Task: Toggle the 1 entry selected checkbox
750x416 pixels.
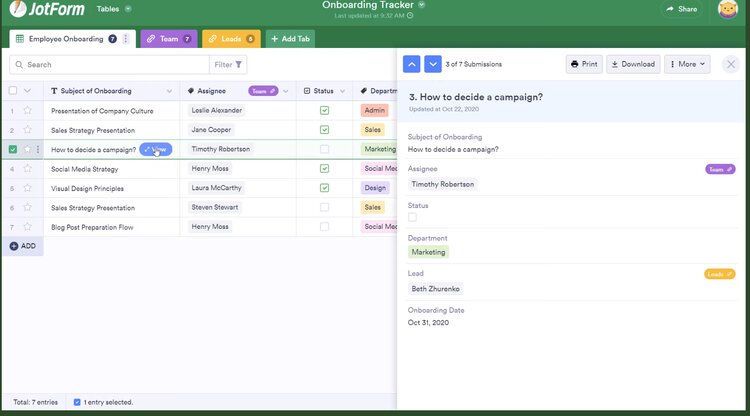Action: pos(77,402)
